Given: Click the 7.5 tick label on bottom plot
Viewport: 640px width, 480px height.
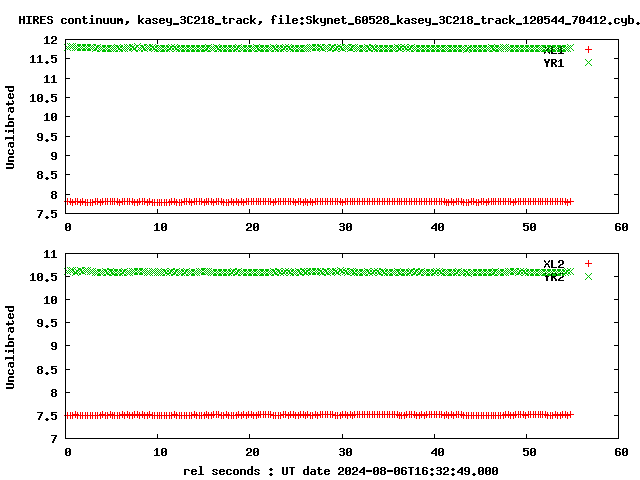Looking at the screenshot, I should coord(47,416).
